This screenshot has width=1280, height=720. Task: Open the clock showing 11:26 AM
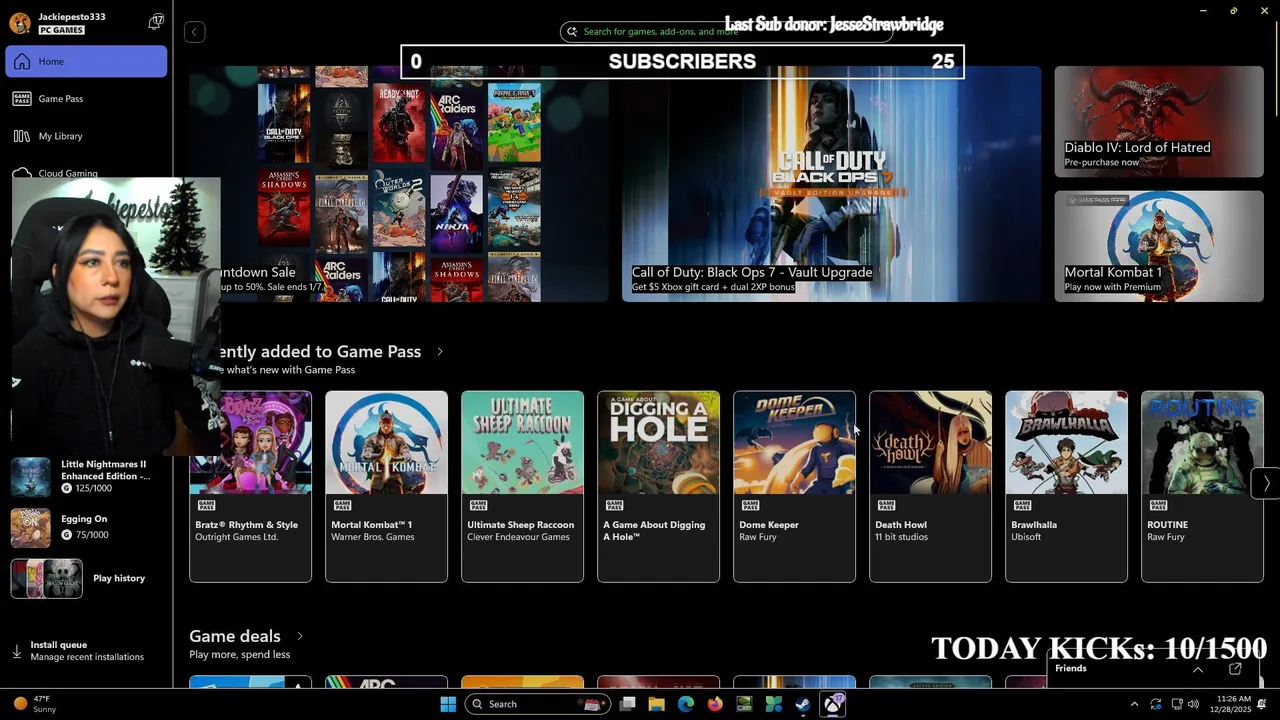click(1233, 704)
